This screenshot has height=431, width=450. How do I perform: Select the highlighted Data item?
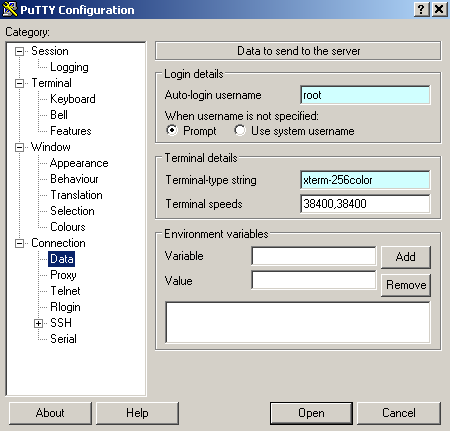[62, 259]
